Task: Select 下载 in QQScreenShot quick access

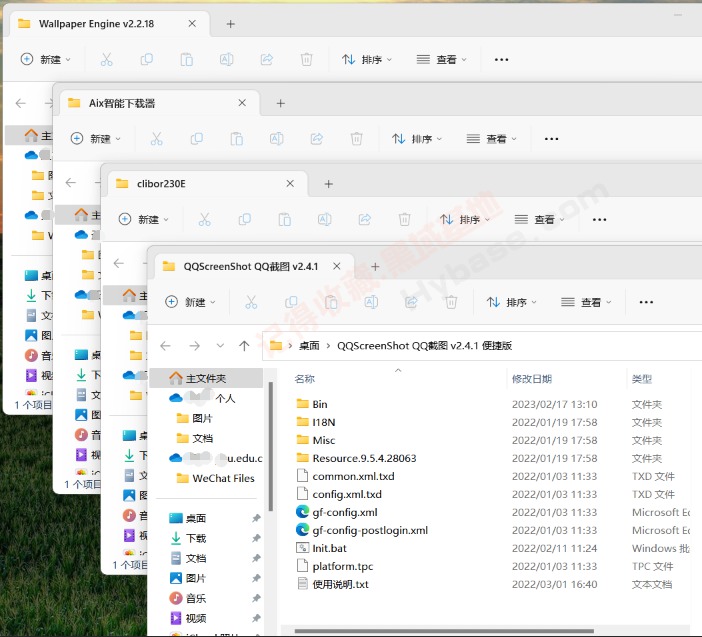Action: (196, 539)
